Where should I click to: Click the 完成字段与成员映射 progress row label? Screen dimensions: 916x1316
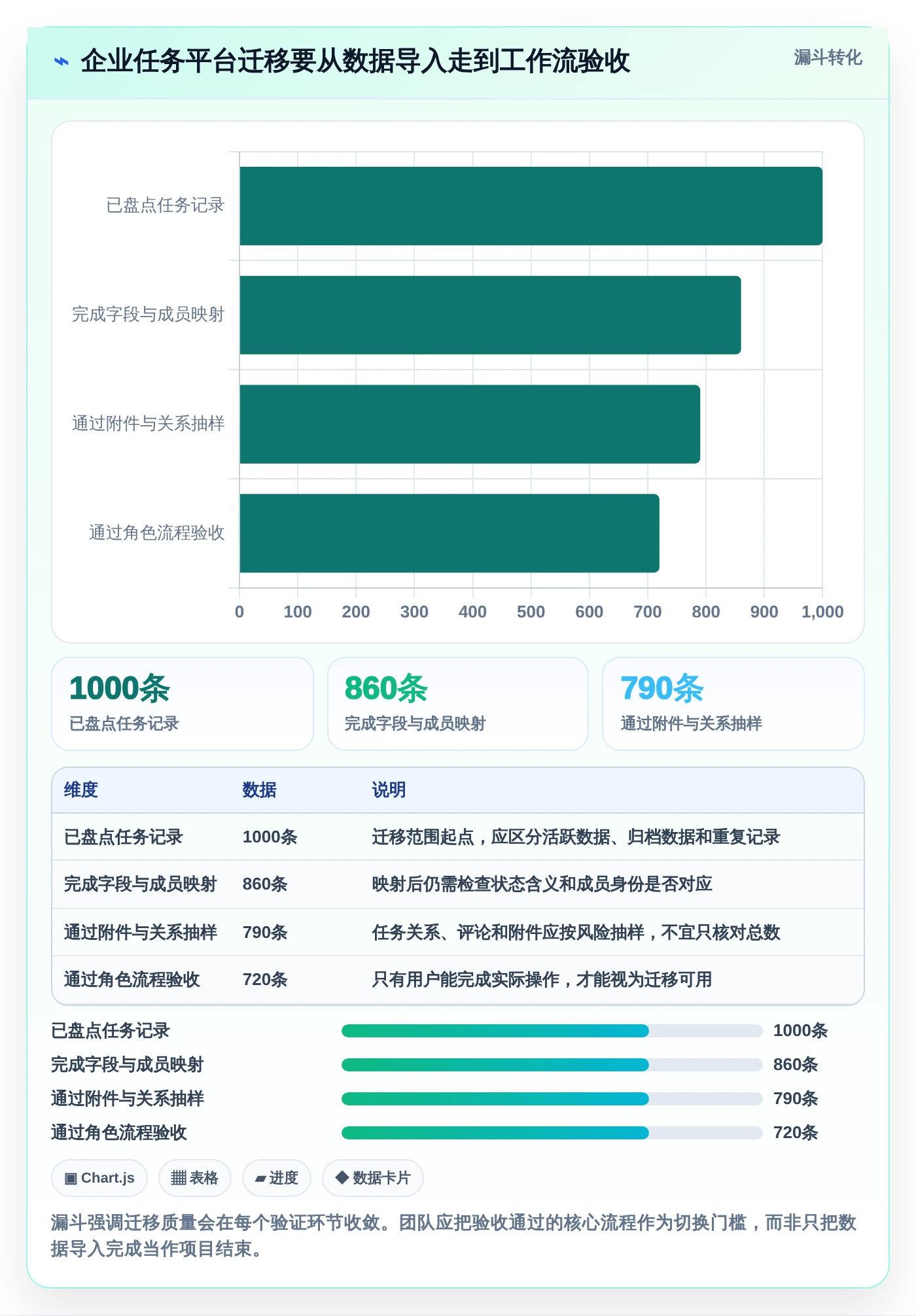click(128, 1065)
